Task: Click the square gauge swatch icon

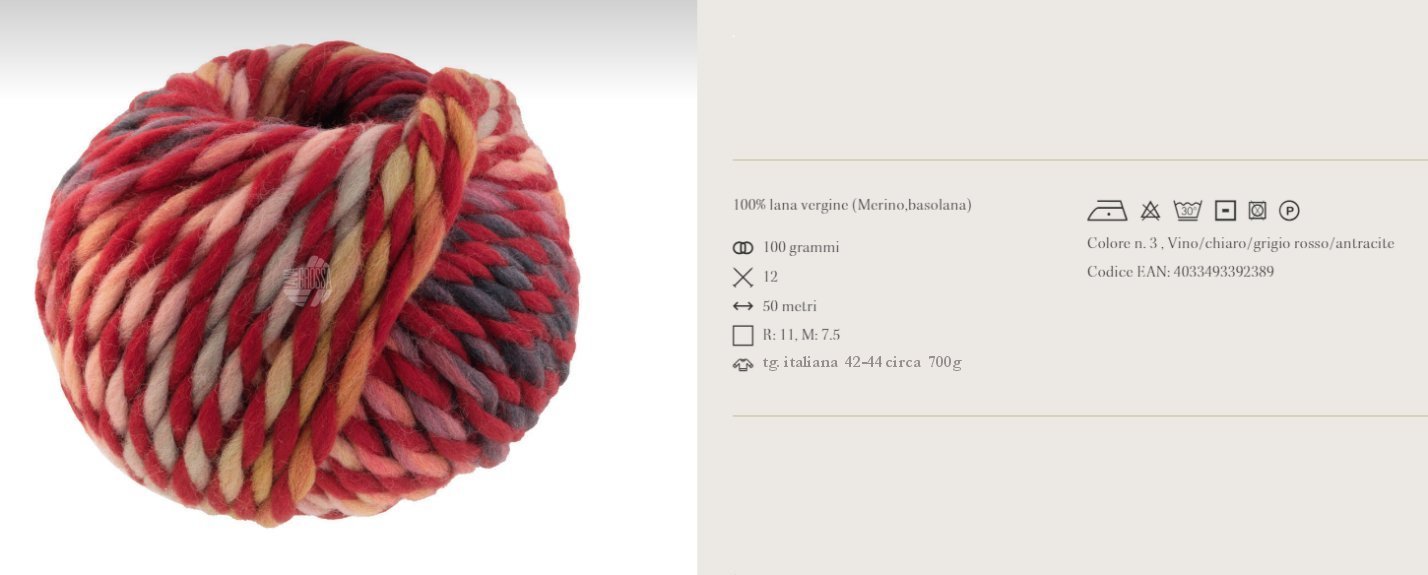Action: 742,336
